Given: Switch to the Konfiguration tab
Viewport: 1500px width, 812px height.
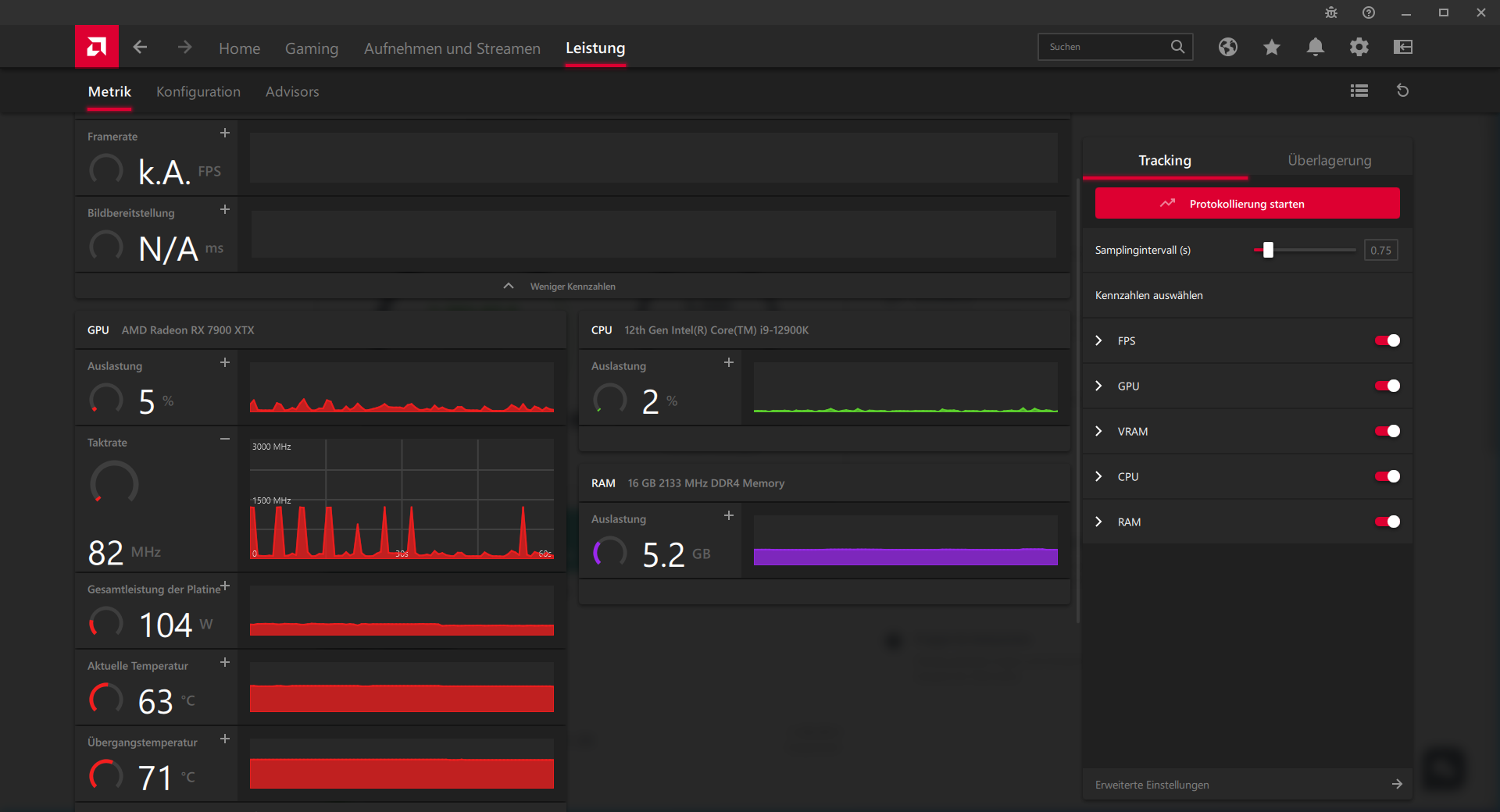Looking at the screenshot, I should point(198,91).
